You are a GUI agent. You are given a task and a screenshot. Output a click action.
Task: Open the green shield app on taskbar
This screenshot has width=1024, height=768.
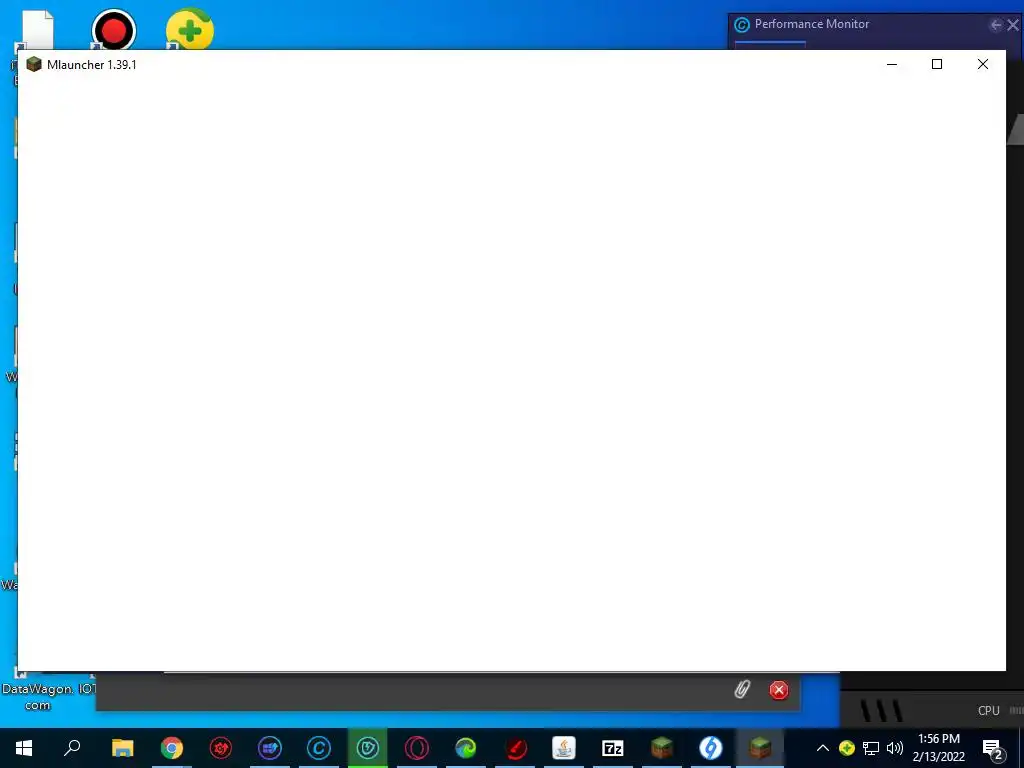[x=368, y=748]
